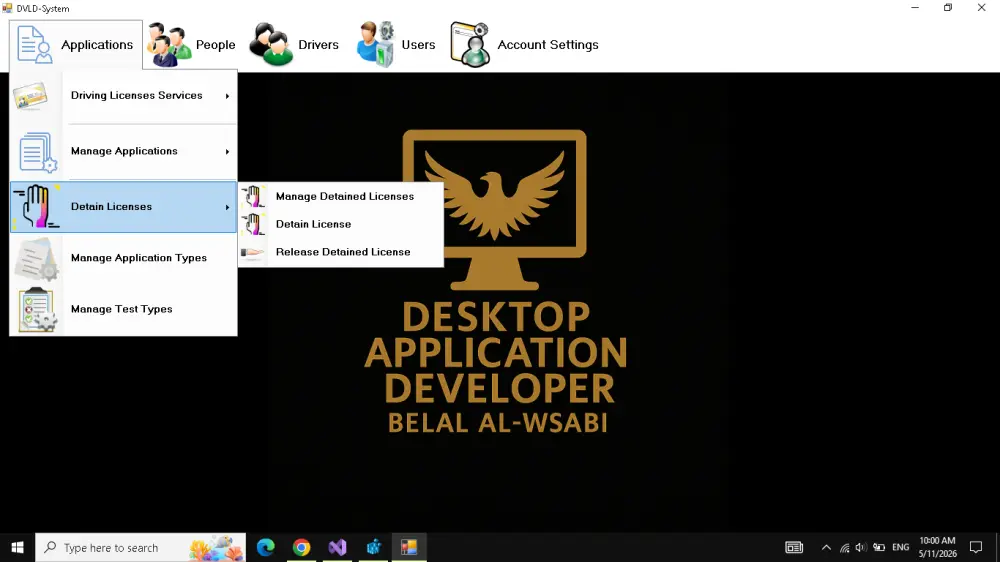Choose Release Detained License
The height and width of the screenshot is (562, 1000).
coord(341,252)
